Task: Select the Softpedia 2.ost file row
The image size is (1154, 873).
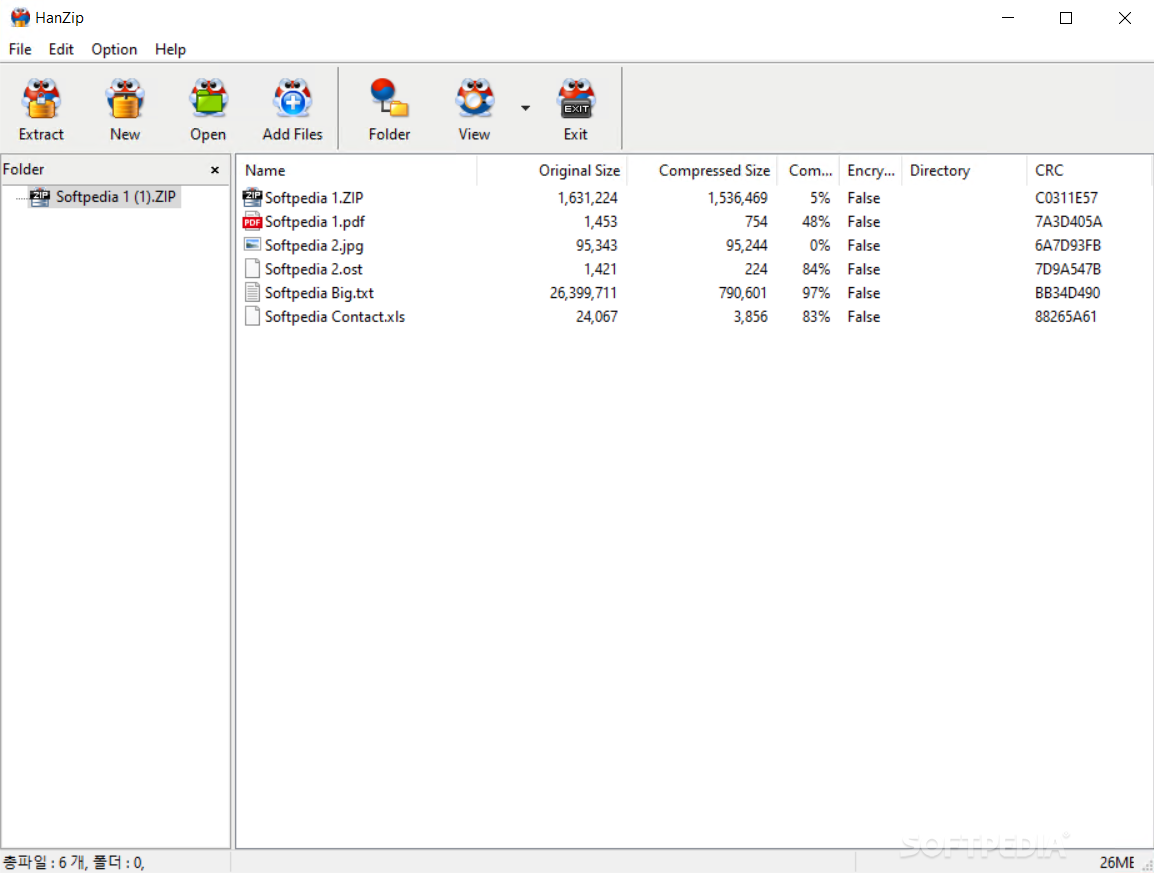Action: (x=695, y=269)
